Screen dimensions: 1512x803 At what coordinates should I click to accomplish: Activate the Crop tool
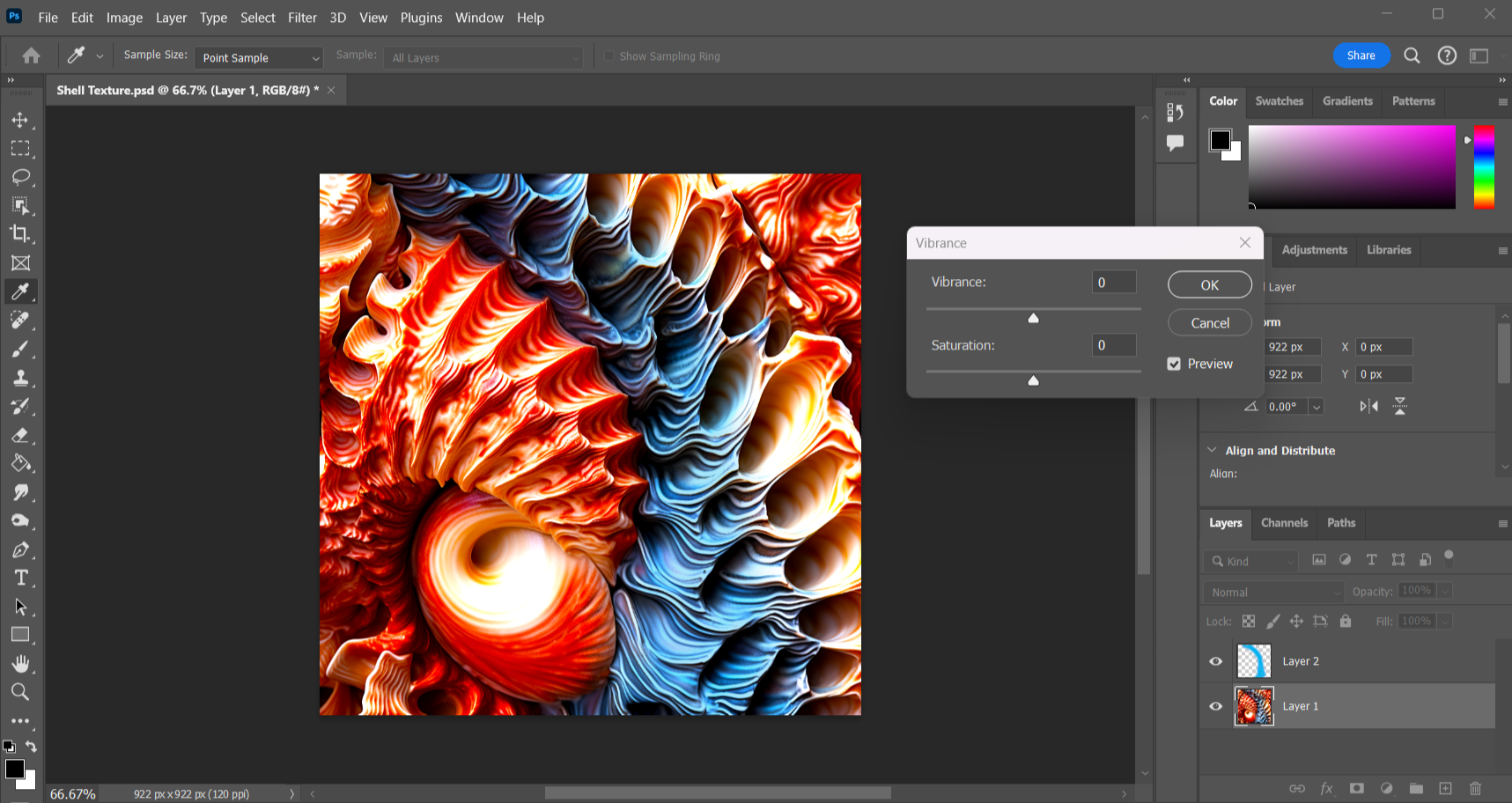click(x=21, y=234)
